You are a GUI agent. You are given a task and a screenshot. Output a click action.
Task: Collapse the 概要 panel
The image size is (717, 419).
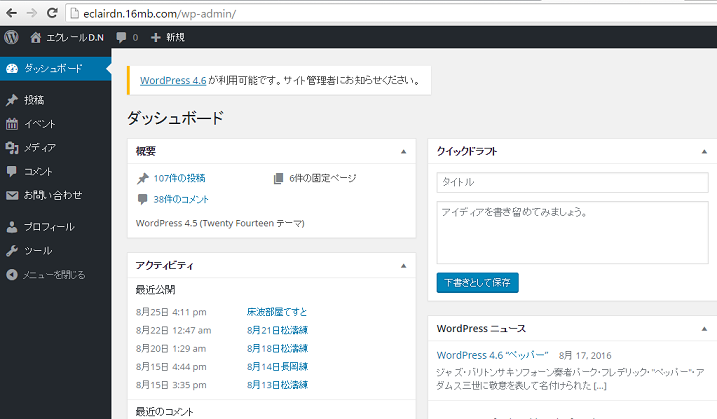pos(403,151)
